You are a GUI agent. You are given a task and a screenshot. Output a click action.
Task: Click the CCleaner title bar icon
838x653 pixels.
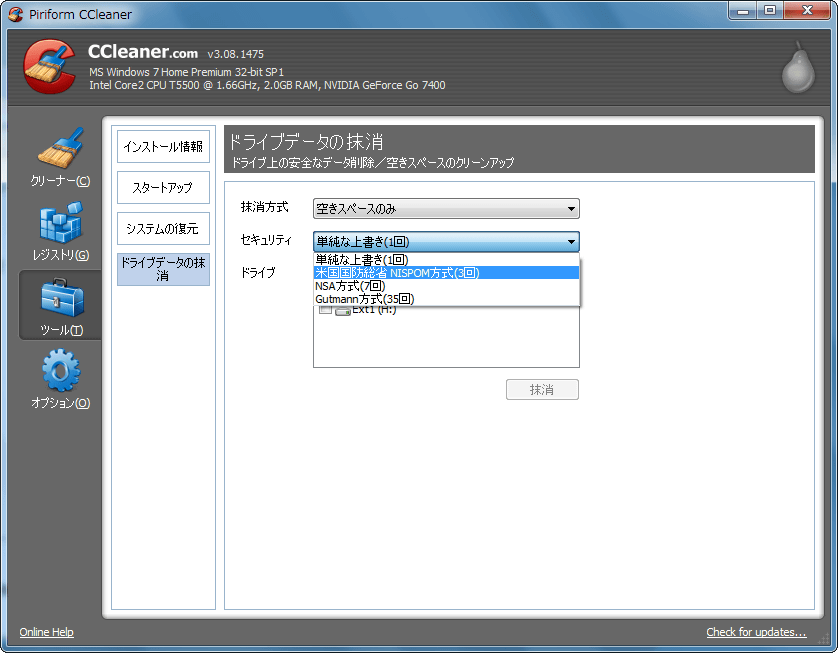15,14
